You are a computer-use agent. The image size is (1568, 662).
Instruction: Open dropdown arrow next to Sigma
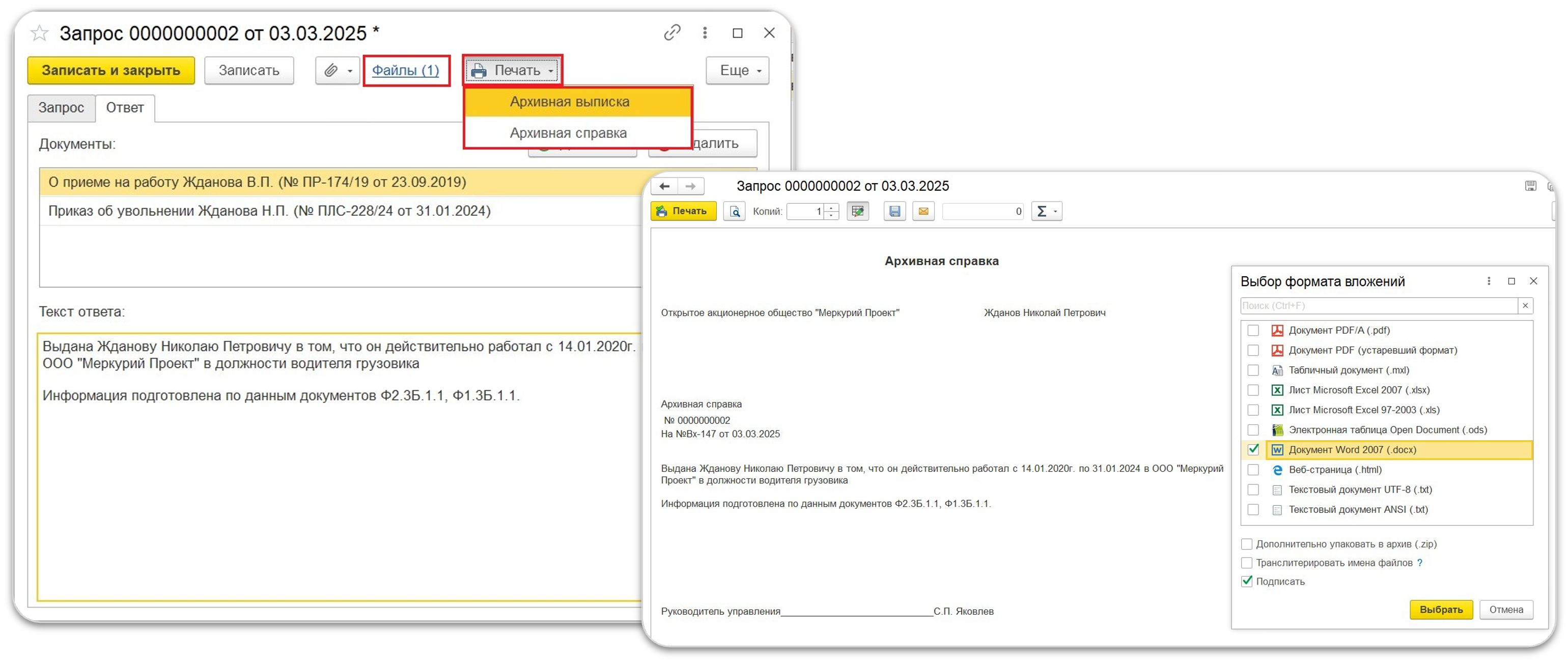coord(1055,212)
